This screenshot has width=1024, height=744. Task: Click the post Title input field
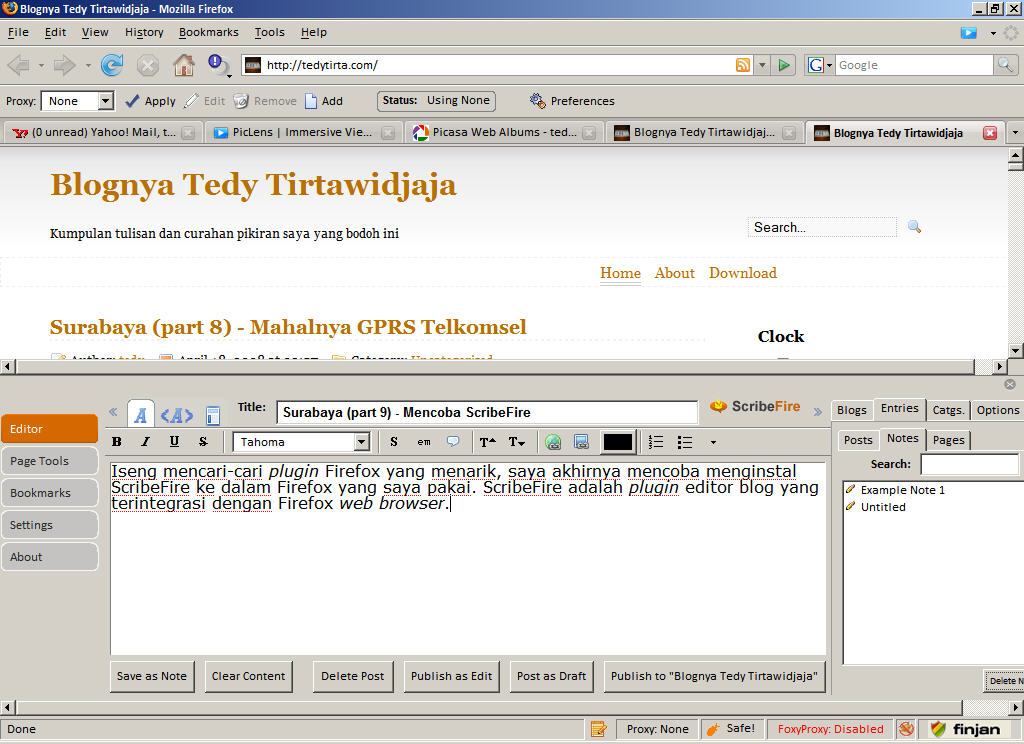point(487,412)
